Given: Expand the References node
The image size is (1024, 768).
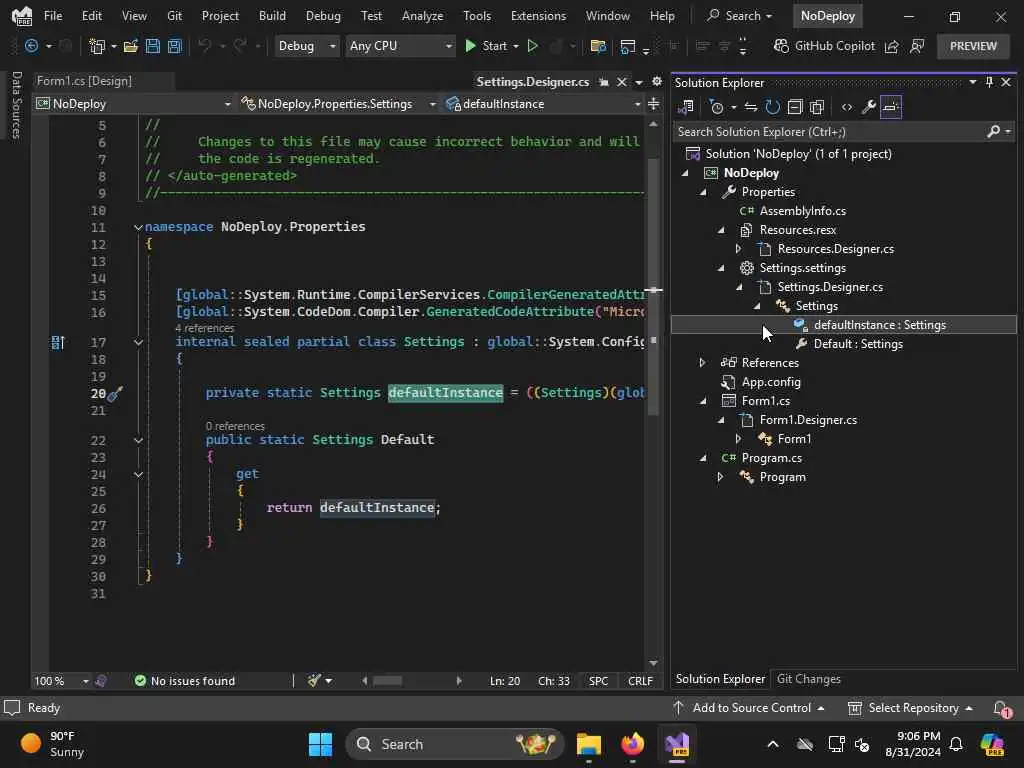Looking at the screenshot, I should [703, 362].
